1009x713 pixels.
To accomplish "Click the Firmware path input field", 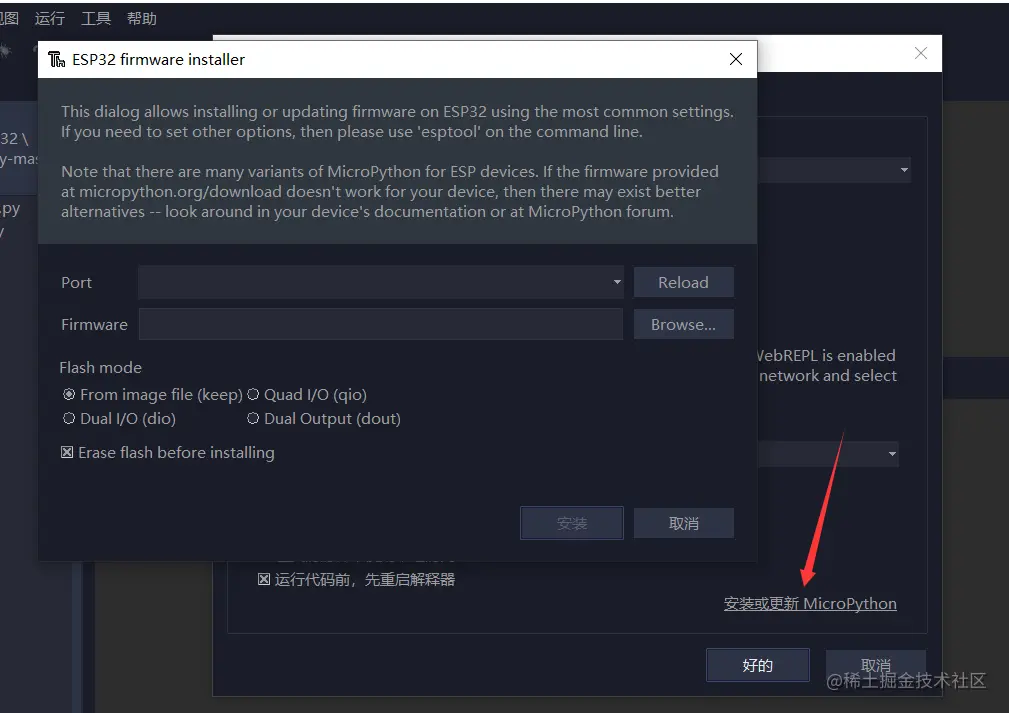I will point(381,324).
